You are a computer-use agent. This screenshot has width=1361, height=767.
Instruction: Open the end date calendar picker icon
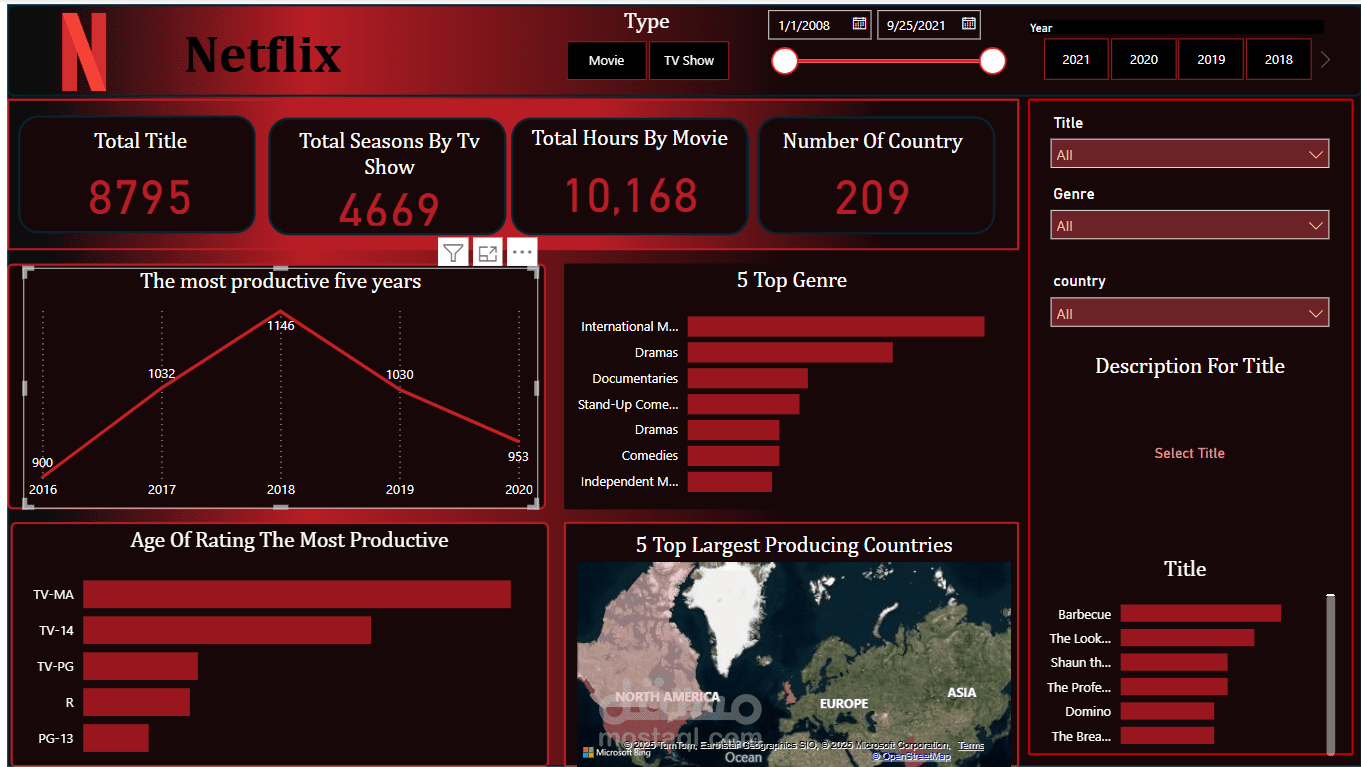click(x=968, y=24)
